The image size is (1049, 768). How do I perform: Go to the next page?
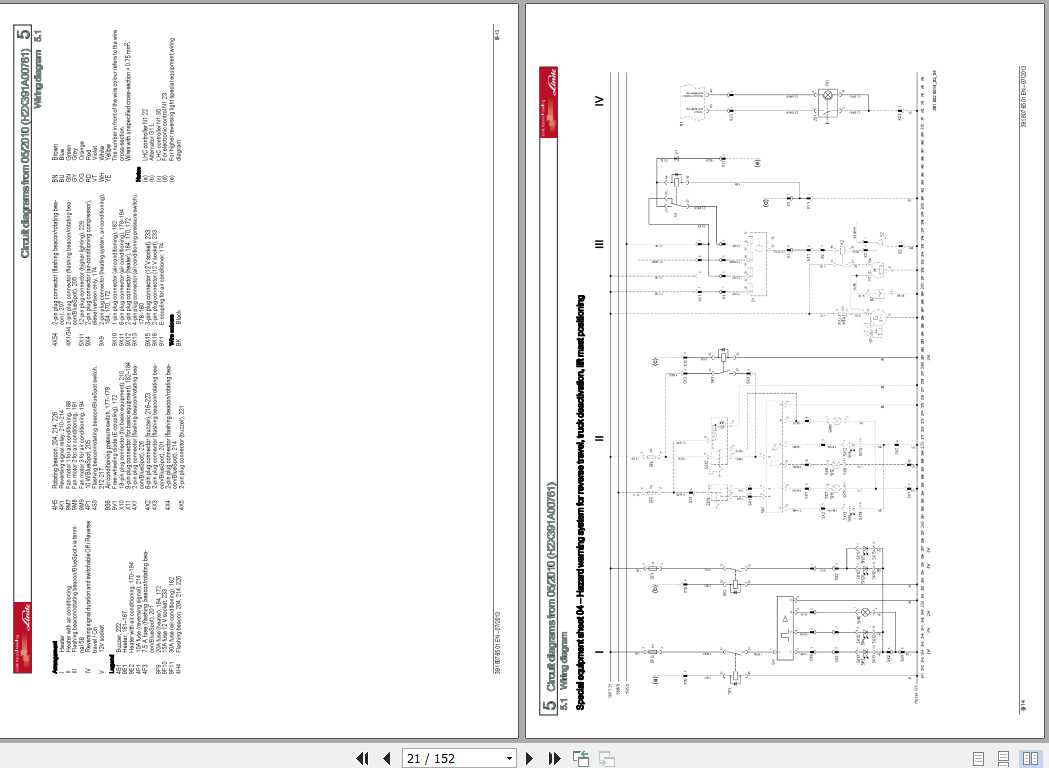coord(529,758)
